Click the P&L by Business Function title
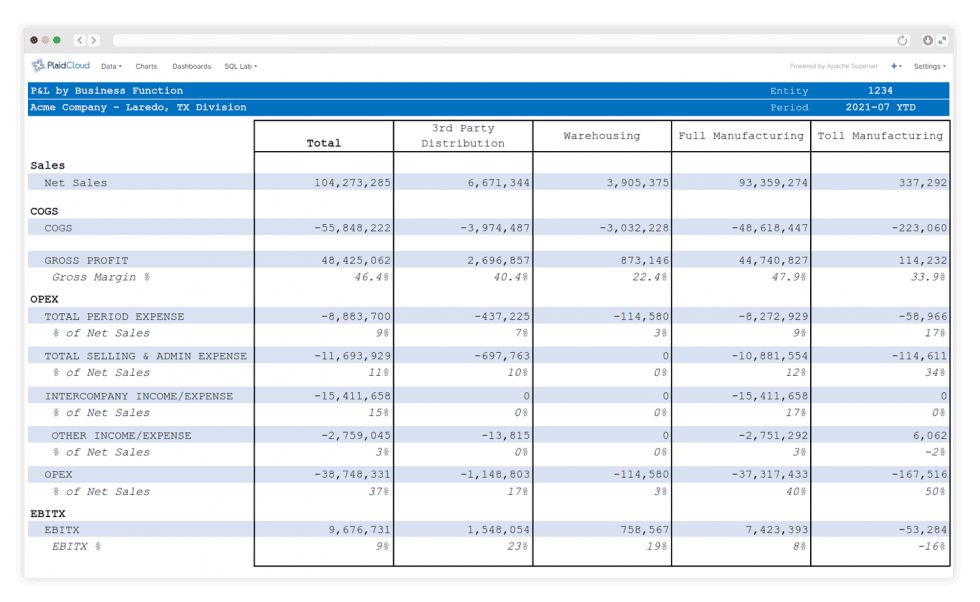Image resolution: width=980 pixels, height=602 pixels. 107,91
